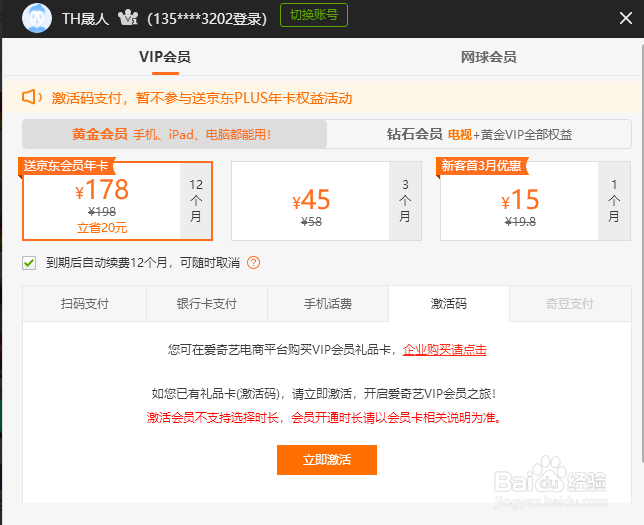Click the 激活码支付 notice banner text
This screenshot has height=525, width=644.
pyautogui.click(x=202, y=98)
